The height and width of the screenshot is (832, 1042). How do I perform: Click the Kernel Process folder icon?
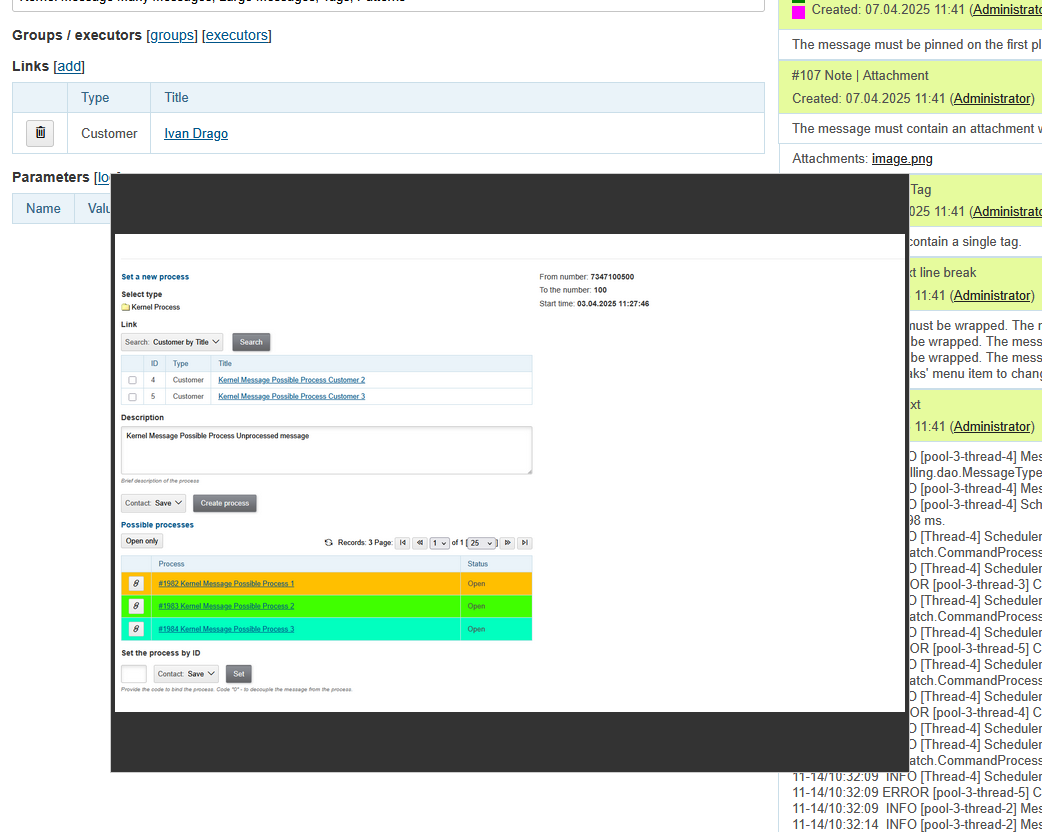pyautogui.click(x=126, y=308)
